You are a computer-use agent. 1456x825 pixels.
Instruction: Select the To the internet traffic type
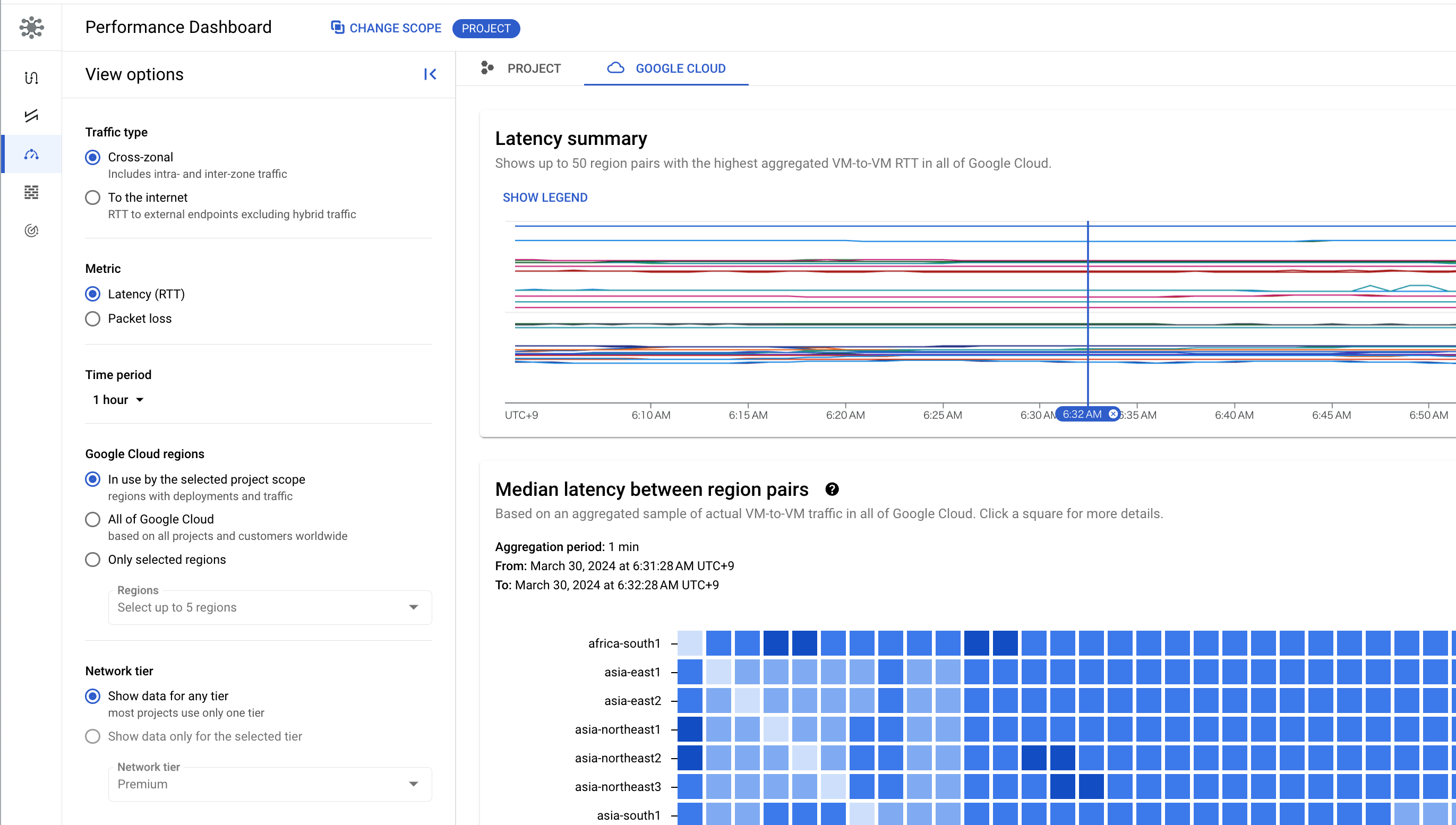(x=93, y=197)
